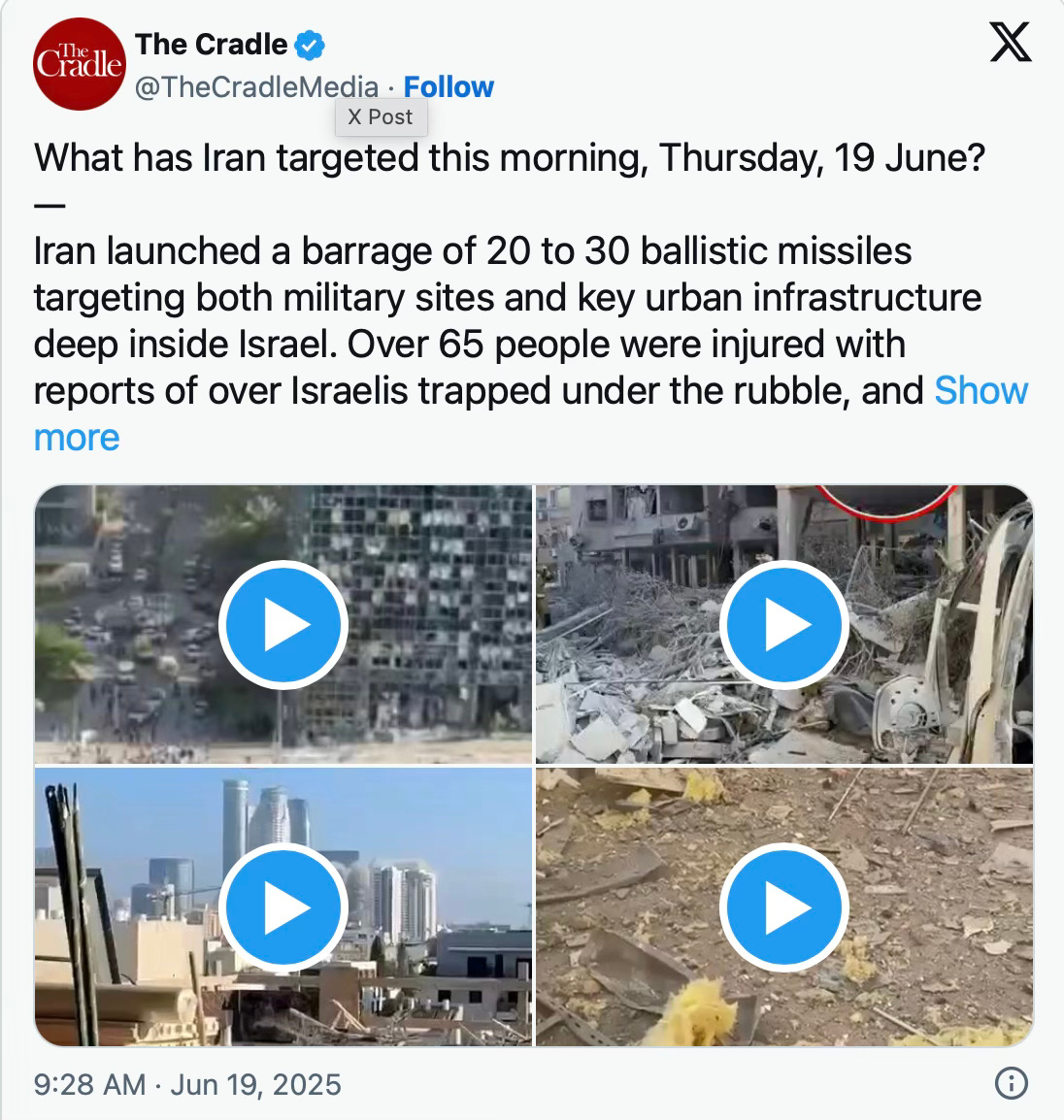The height and width of the screenshot is (1120, 1064).
Task: Open The Cradle profile avatar
Action: tap(80, 64)
